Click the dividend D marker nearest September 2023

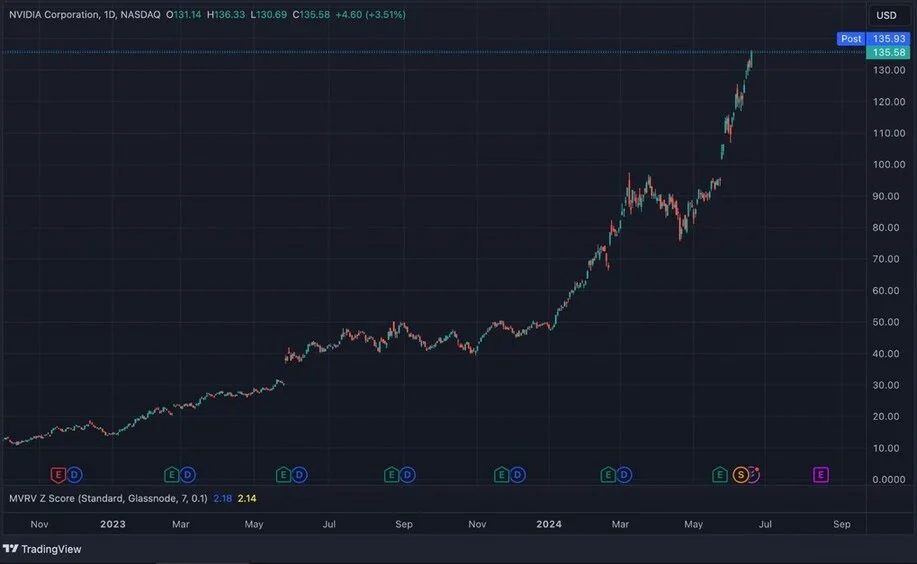click(407, 474)
